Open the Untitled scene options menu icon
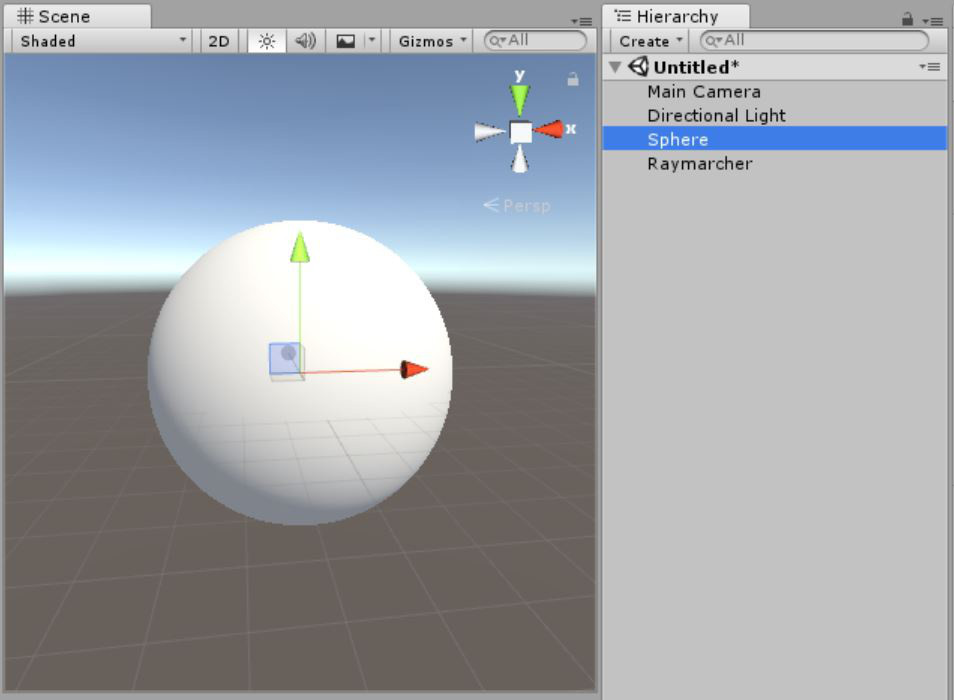 [930, 67]
